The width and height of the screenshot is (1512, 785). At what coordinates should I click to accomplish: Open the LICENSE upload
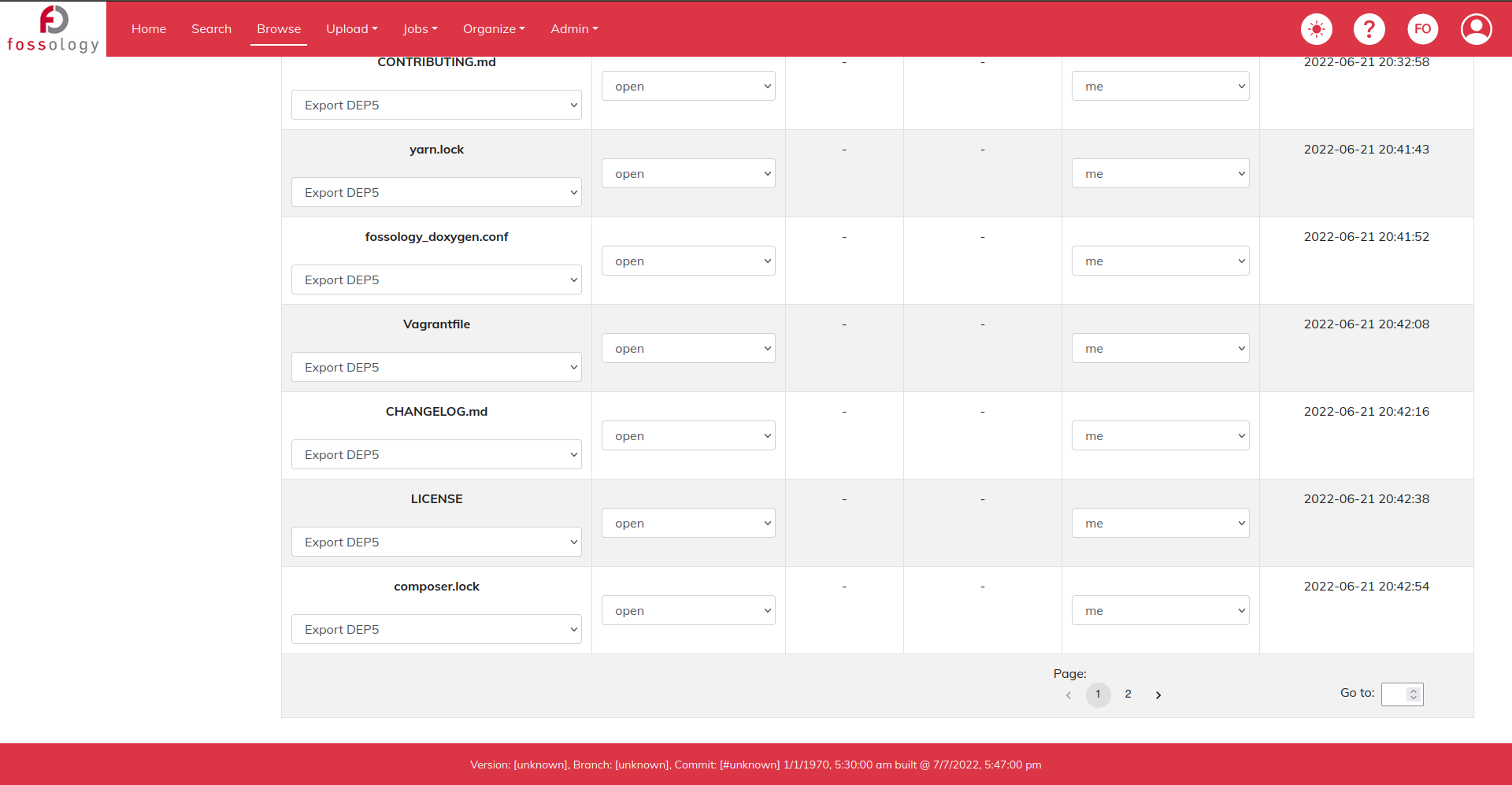pos(436,499)
